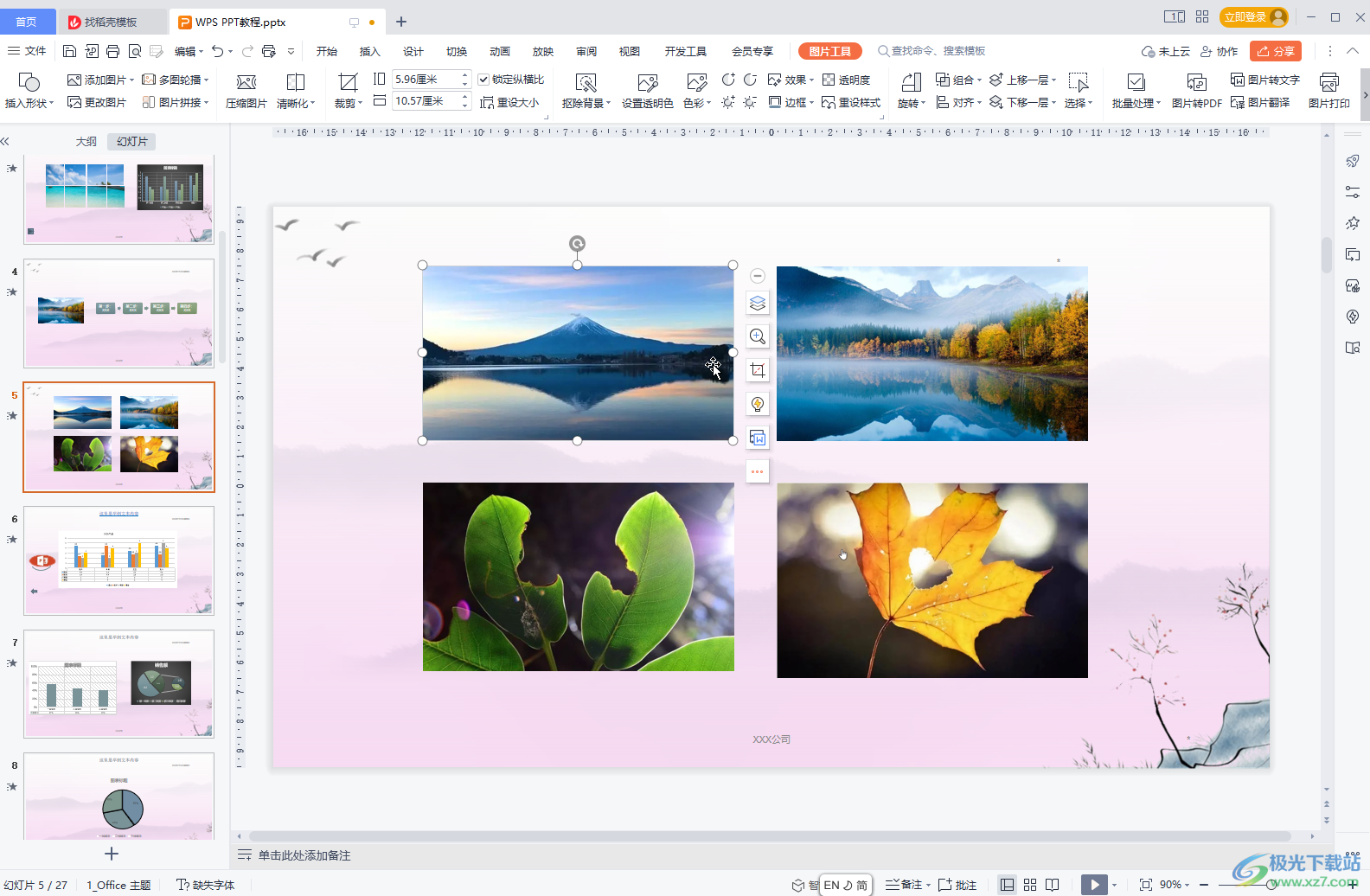Open the 效果 effects dropdown
The height and width of the screenshot is (896, 1370).
click(x=791, y=80)
